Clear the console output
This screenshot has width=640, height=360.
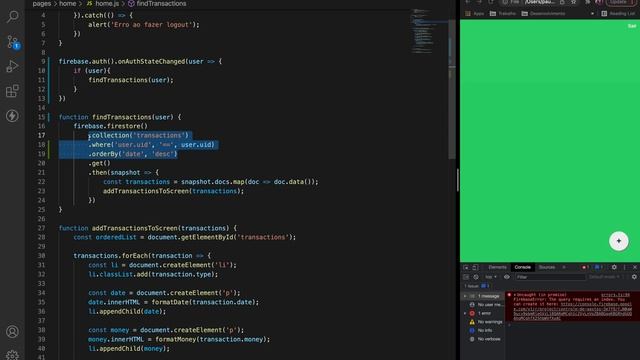(x=476, y=277)
